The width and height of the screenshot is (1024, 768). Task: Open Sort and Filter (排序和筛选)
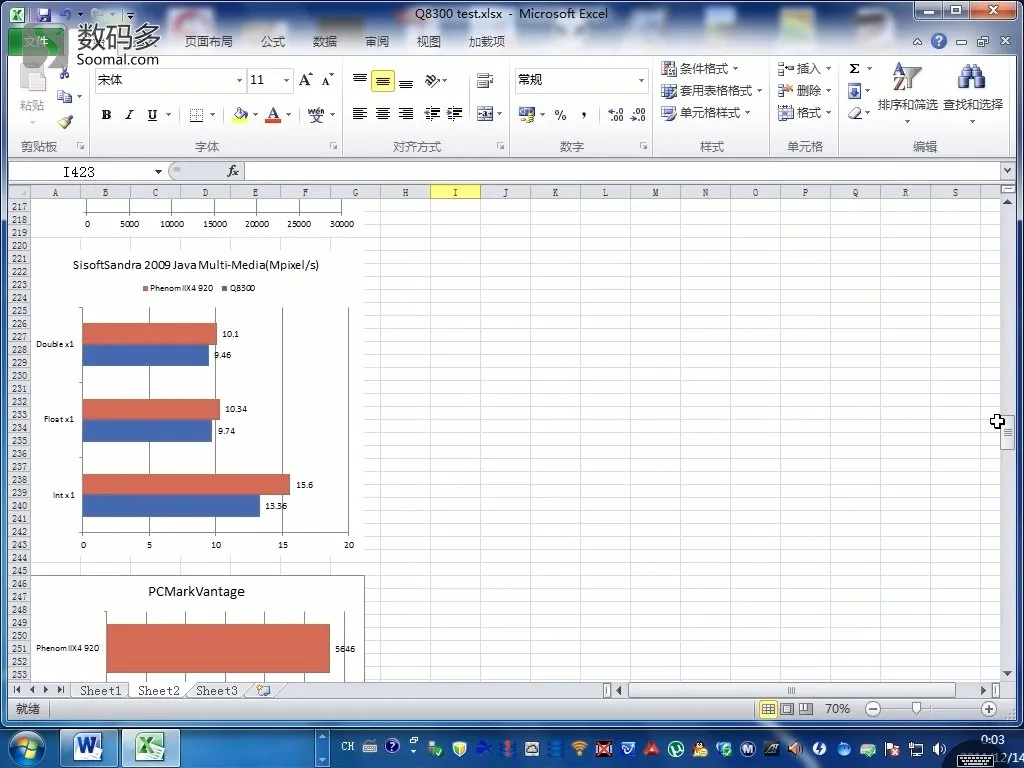(x=907, y=93)
